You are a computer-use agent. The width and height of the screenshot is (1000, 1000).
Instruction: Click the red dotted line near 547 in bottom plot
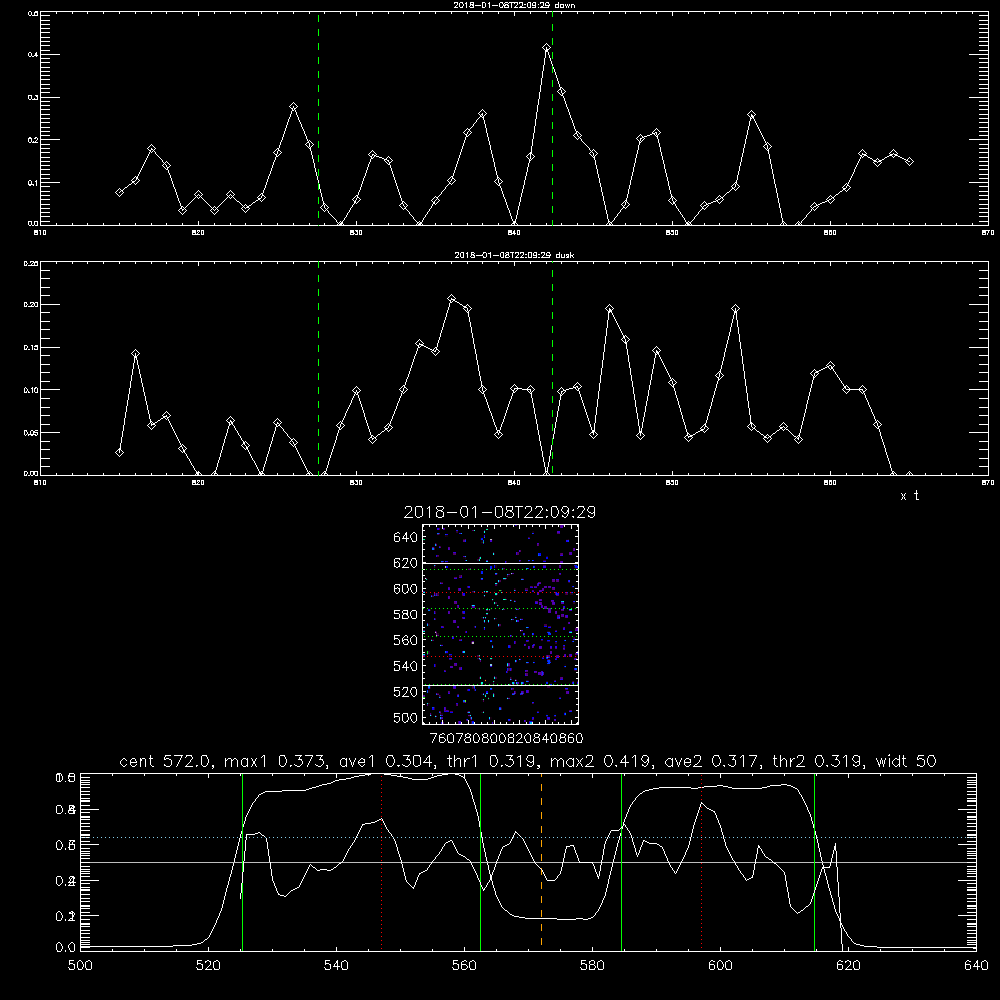pyautogui.click(x=381, y=861)
